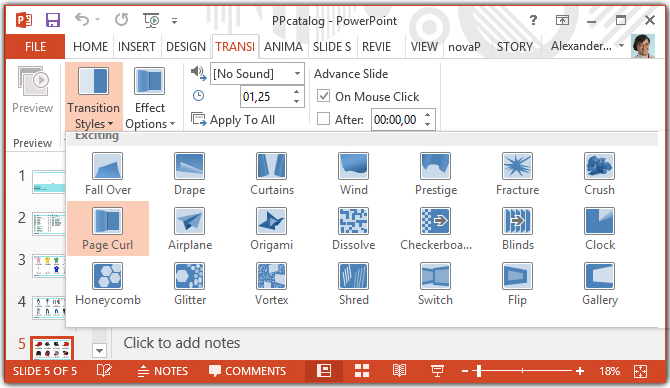Image resolution: width=670 pixels, height=388 pixels.
Task: Save the presentation with the floppy icon
Action: (53, 20)
